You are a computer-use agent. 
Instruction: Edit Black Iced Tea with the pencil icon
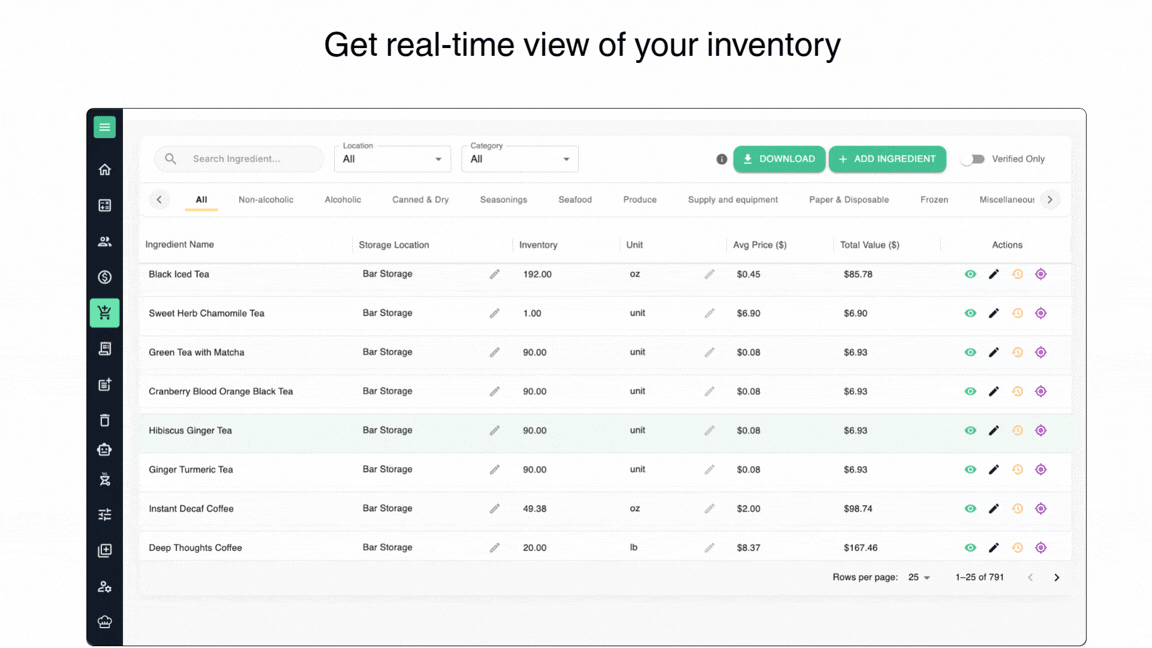(993, 273)
